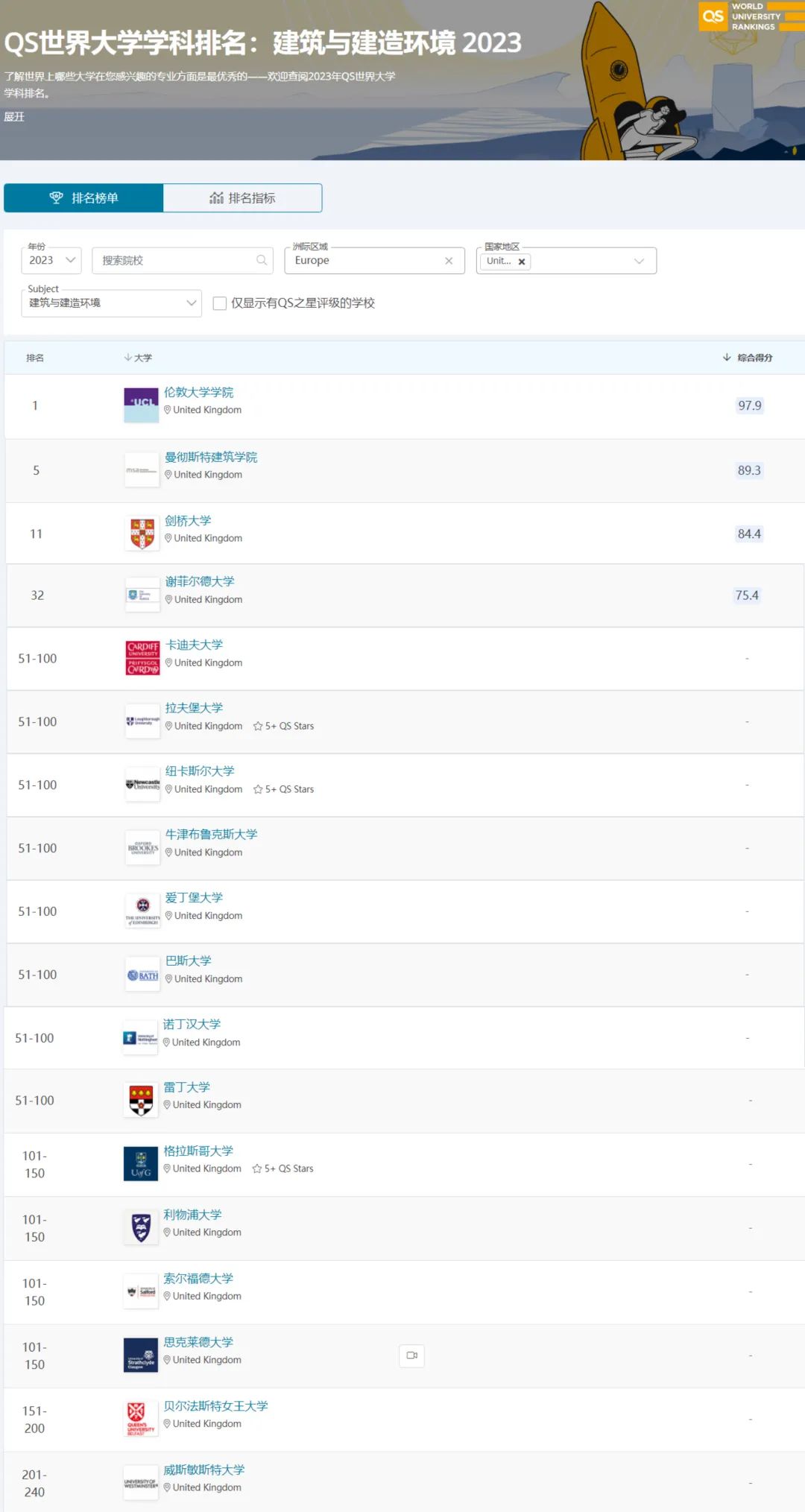This screenshot has height=1512, width=805.
Task: Open 诺丁汉大学 university link
Action: click(192, 1024)
